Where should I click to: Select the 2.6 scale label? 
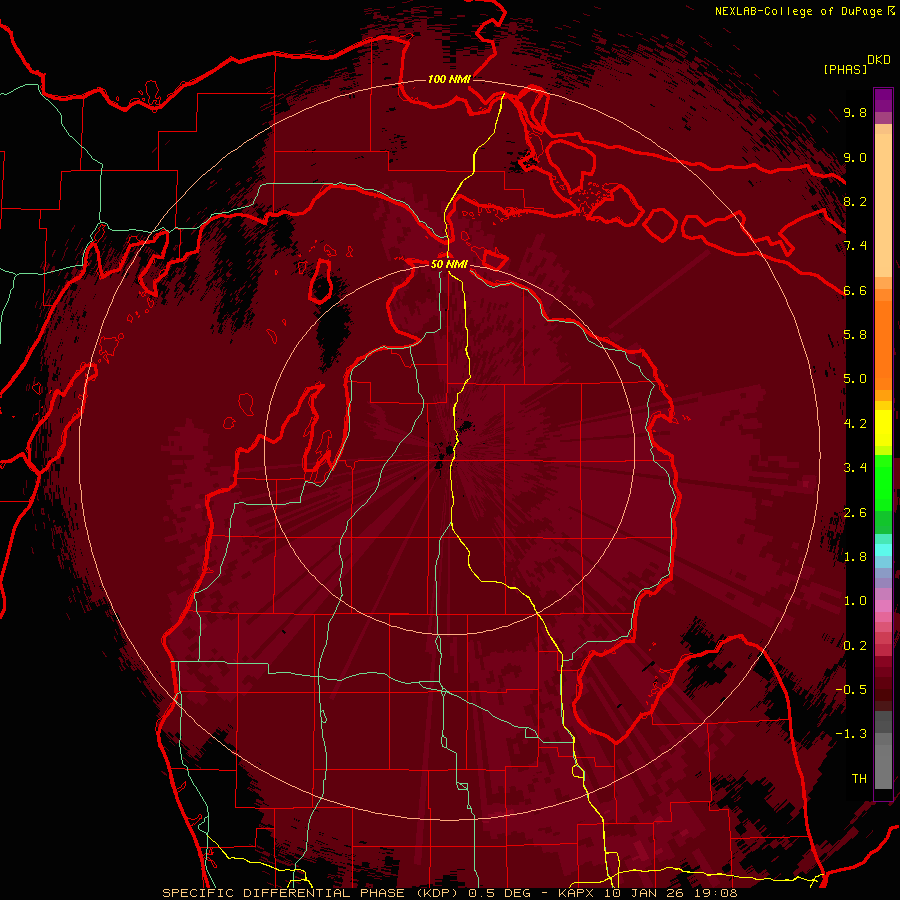[x=855, y=513]
